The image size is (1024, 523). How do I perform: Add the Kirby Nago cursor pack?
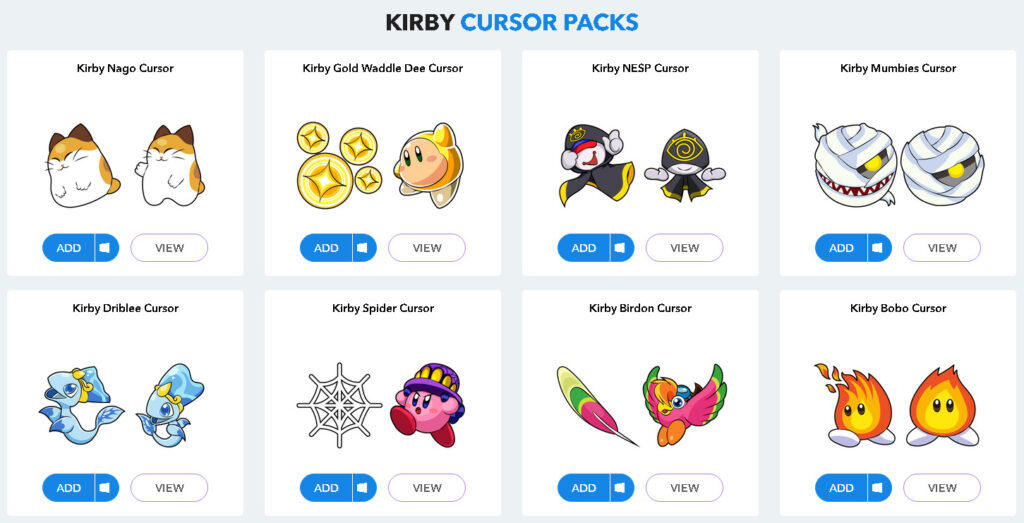coord(69,248)
